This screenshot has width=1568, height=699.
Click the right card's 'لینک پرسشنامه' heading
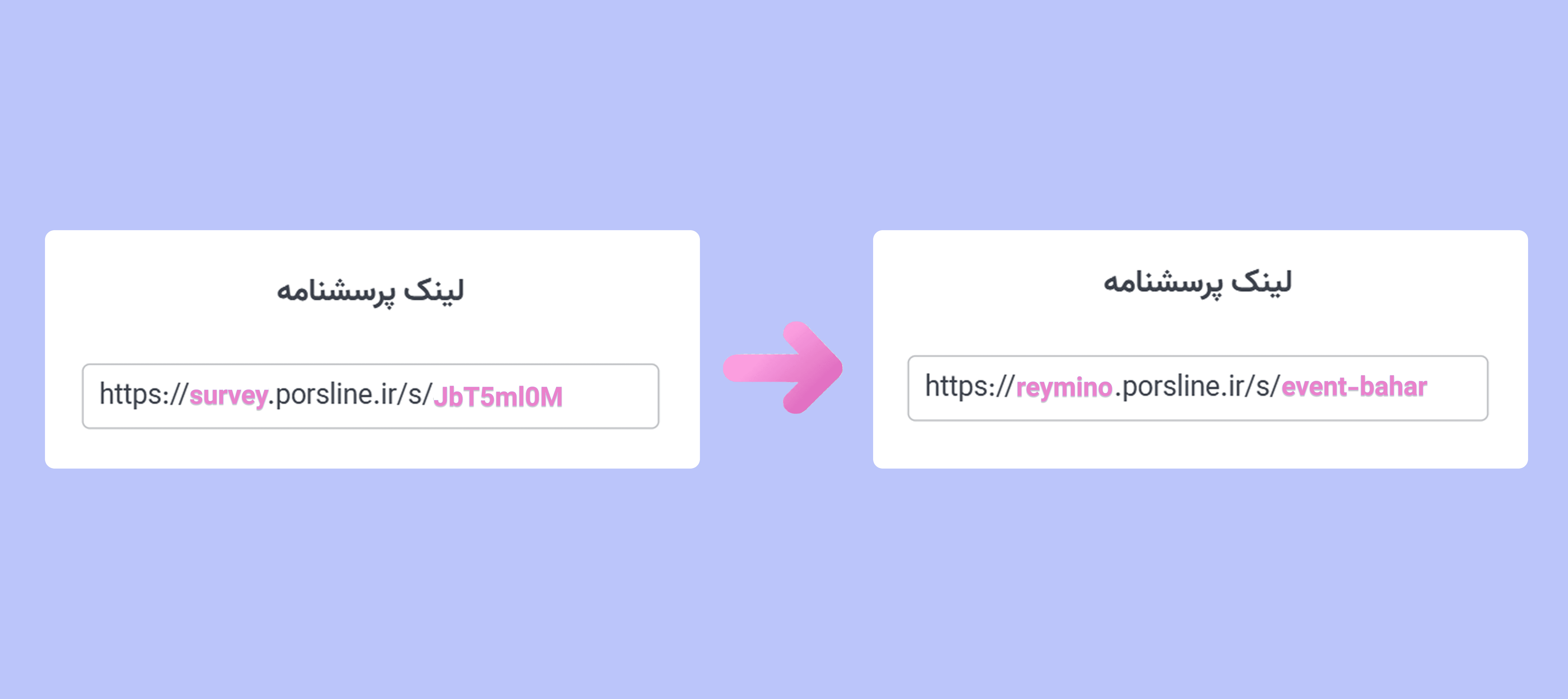(x=1197, y=283)
